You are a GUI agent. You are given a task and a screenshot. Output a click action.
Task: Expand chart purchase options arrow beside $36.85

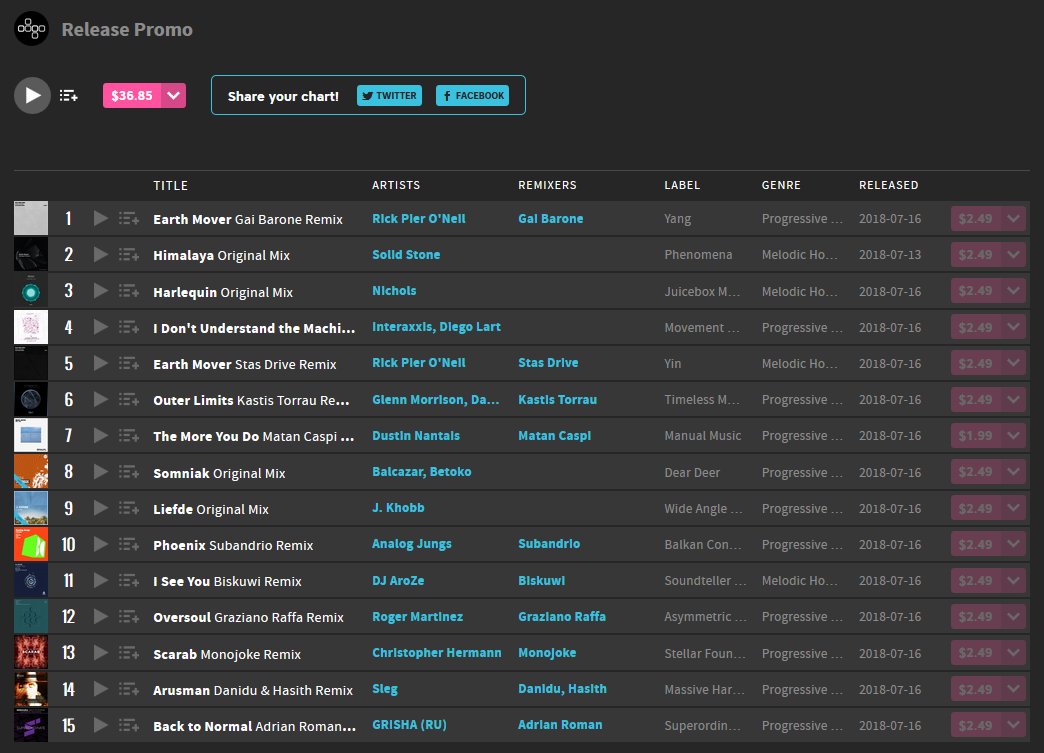click(174, 95)
